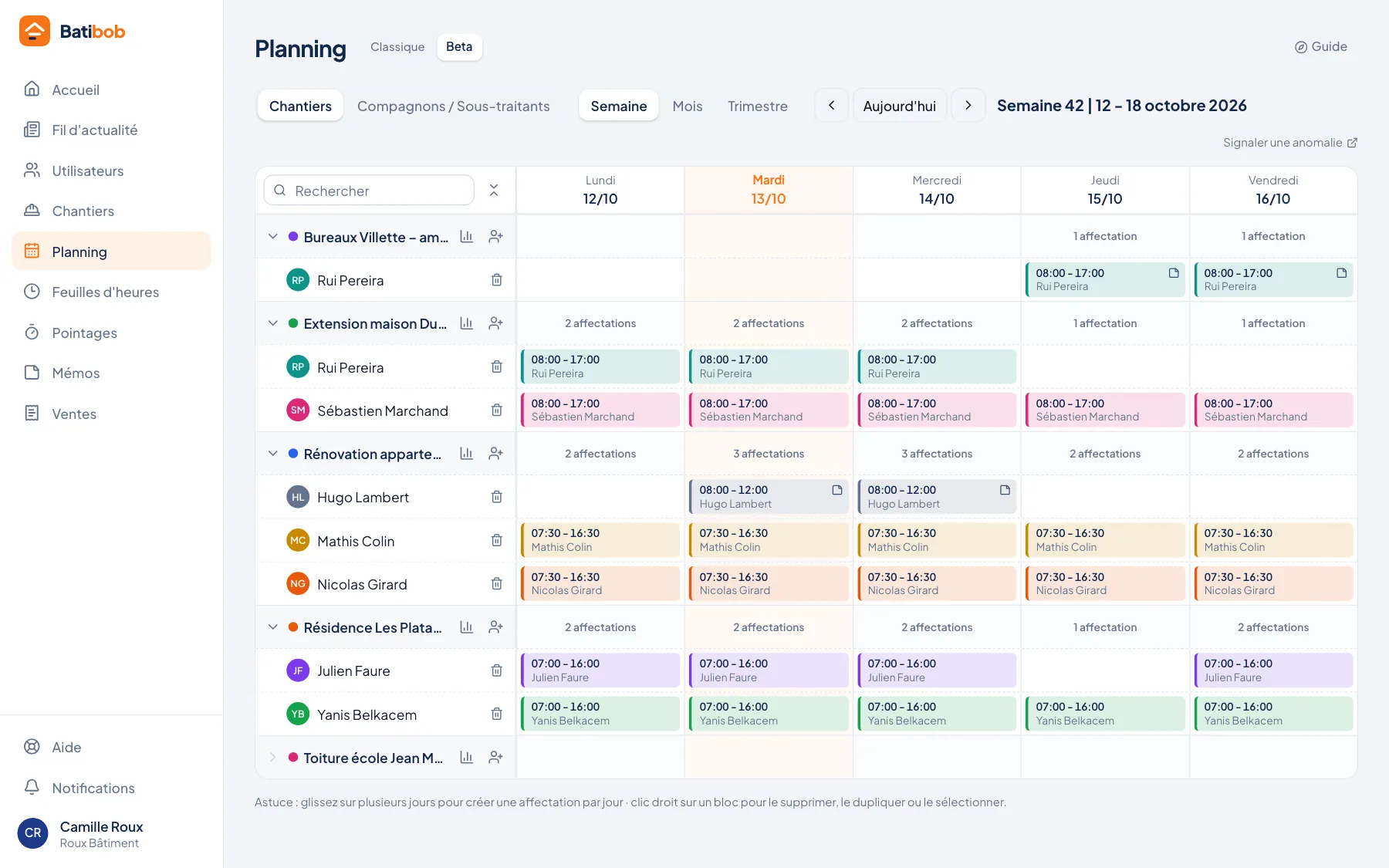Select the Semaine view
This screenshot has height=868, width=1389.
coord(619,106)
